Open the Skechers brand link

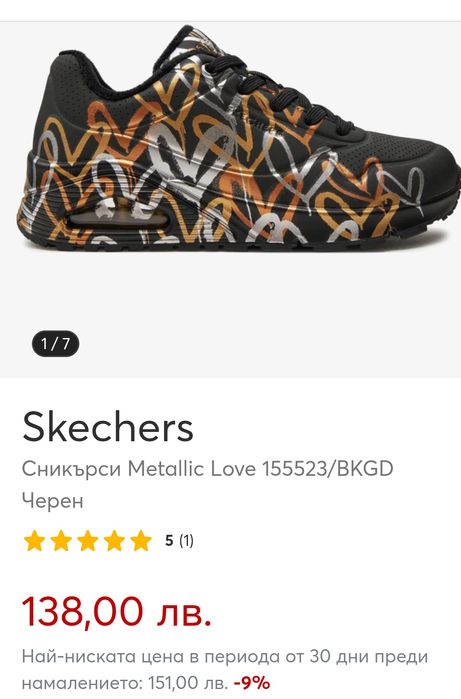point(108,427)
